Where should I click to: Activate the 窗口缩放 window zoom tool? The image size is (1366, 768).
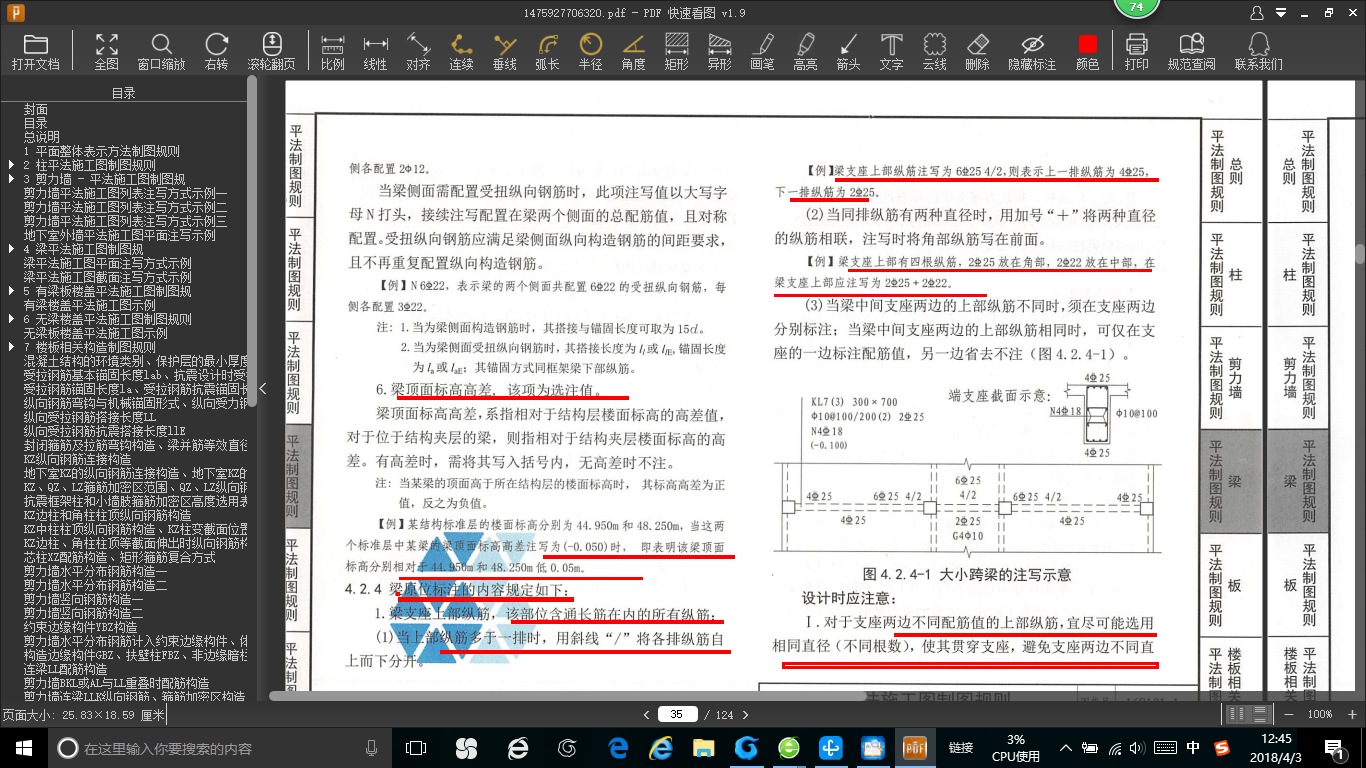pos(161,51)
